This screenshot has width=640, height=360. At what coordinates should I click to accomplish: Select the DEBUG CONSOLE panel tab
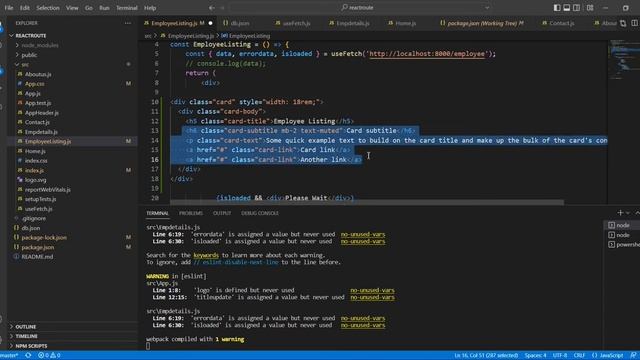(260, 213)
